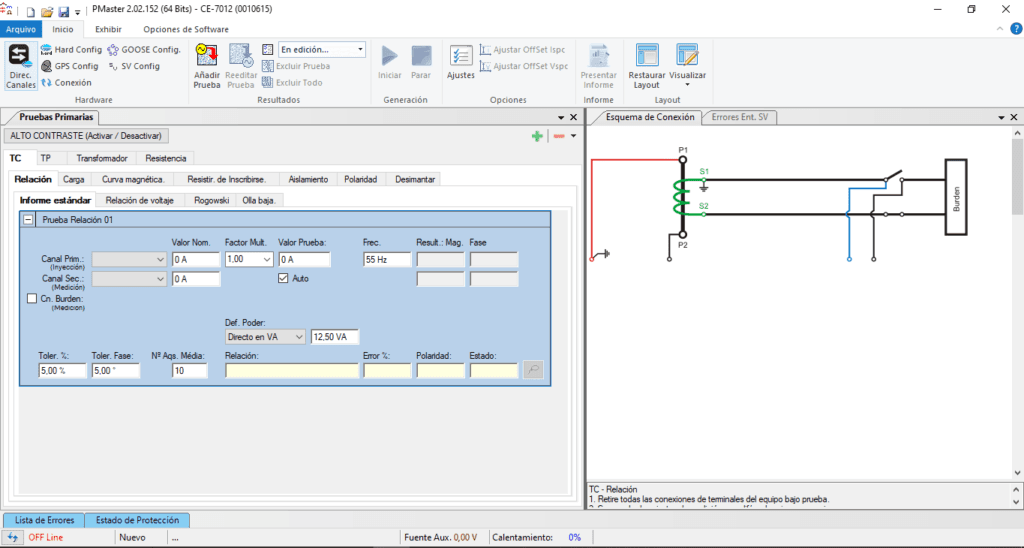Open Direc. Canales channel direction tool
Viewport: 1024px width, 548px height.
(20, 66)
